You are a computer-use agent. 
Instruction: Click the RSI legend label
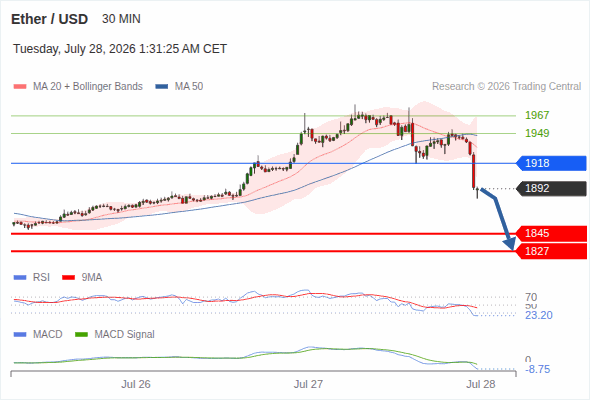coord(41,278)
